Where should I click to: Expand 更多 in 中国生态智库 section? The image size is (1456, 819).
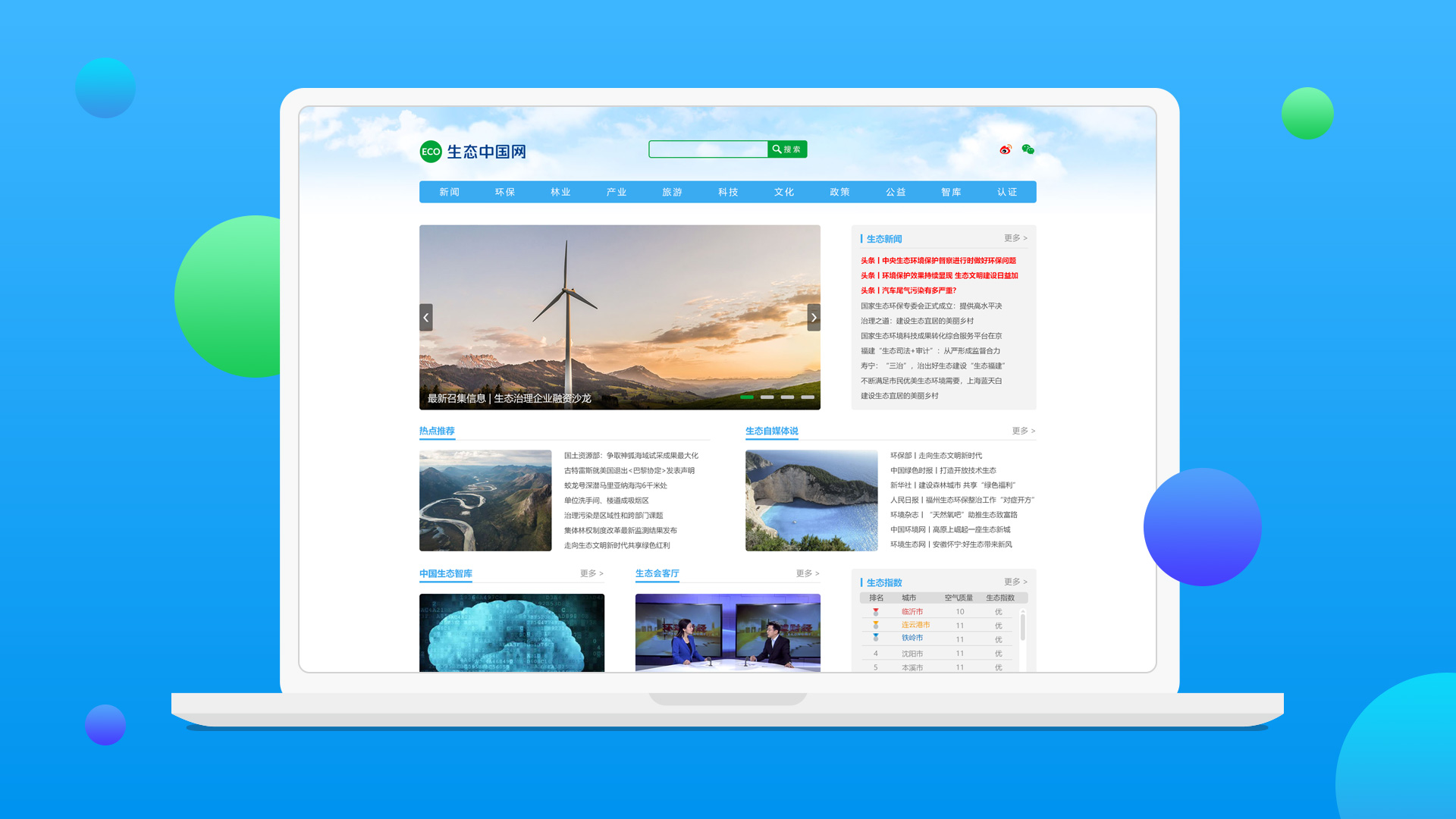(592, 573)
